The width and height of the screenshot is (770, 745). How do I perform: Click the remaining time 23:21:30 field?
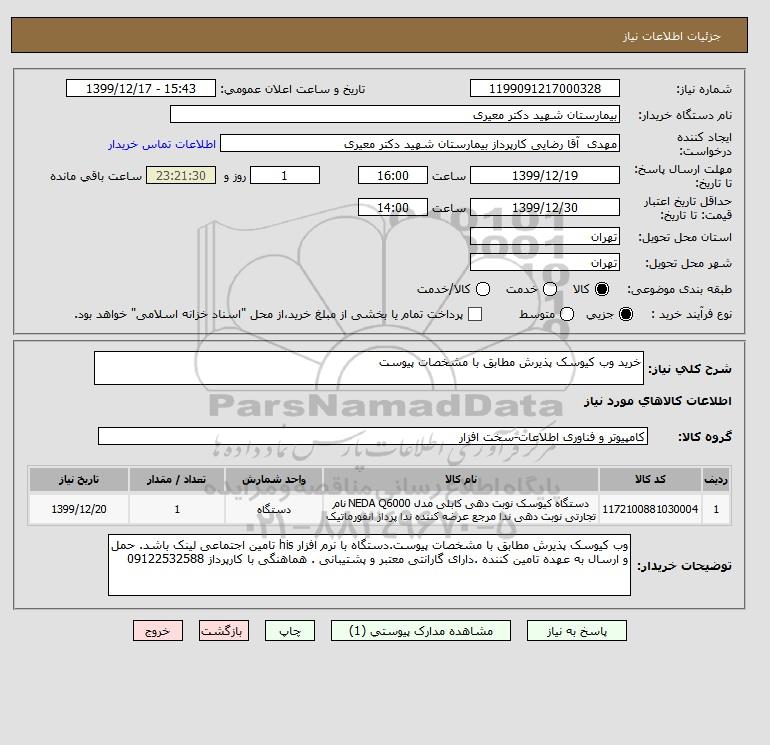click(181, 175)
